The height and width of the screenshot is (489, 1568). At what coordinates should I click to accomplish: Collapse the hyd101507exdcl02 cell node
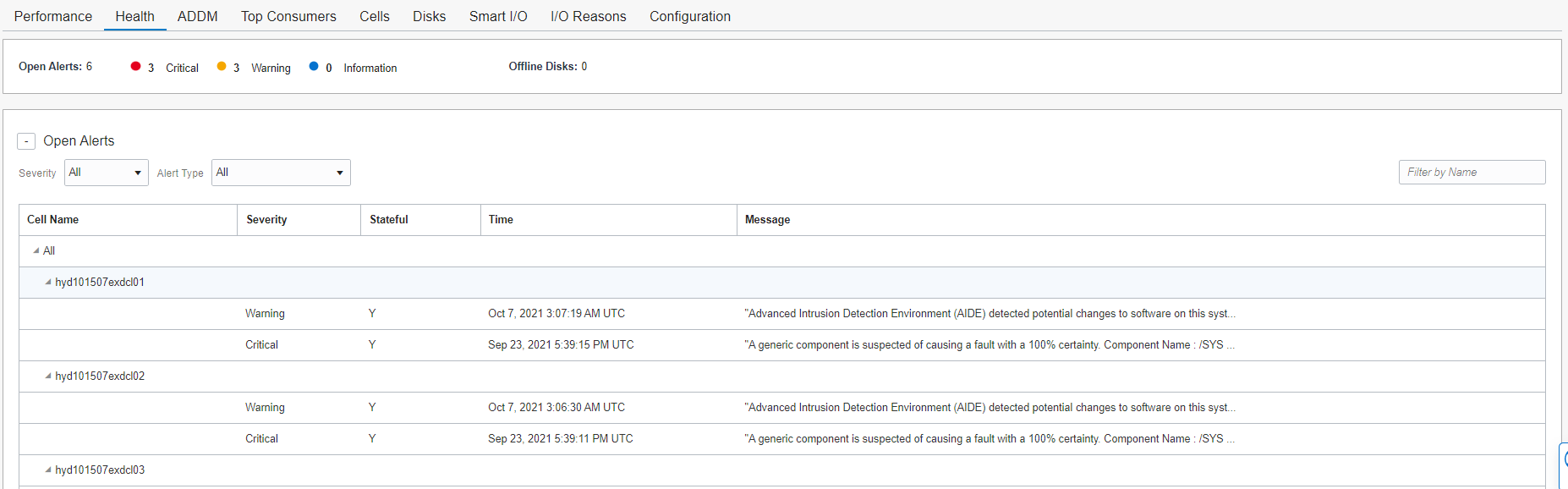[48, 376]
